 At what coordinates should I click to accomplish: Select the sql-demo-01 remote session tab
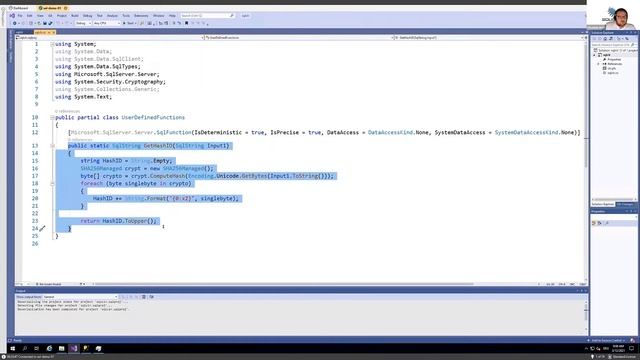pos(52,8)
